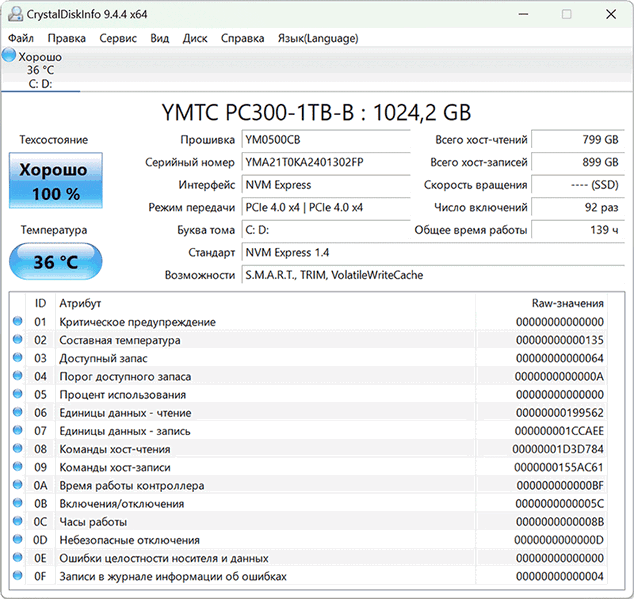Click raw value 000000001CCAEE
The image size is (634, 599).
coord(559,431)
